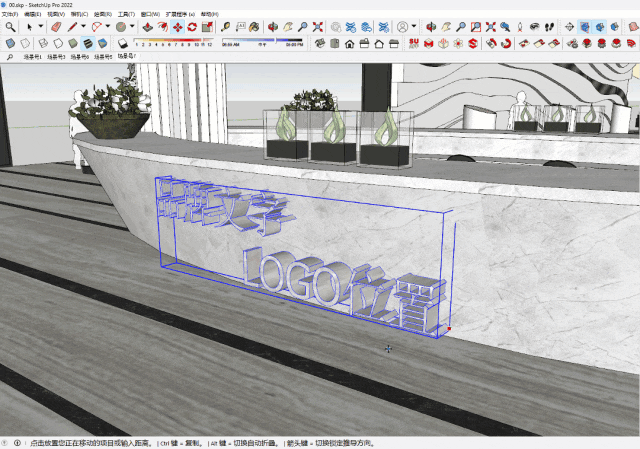Screen dimensions: 640x449
Task: Click the red move point at selection corner
Action: coord(449,329)
